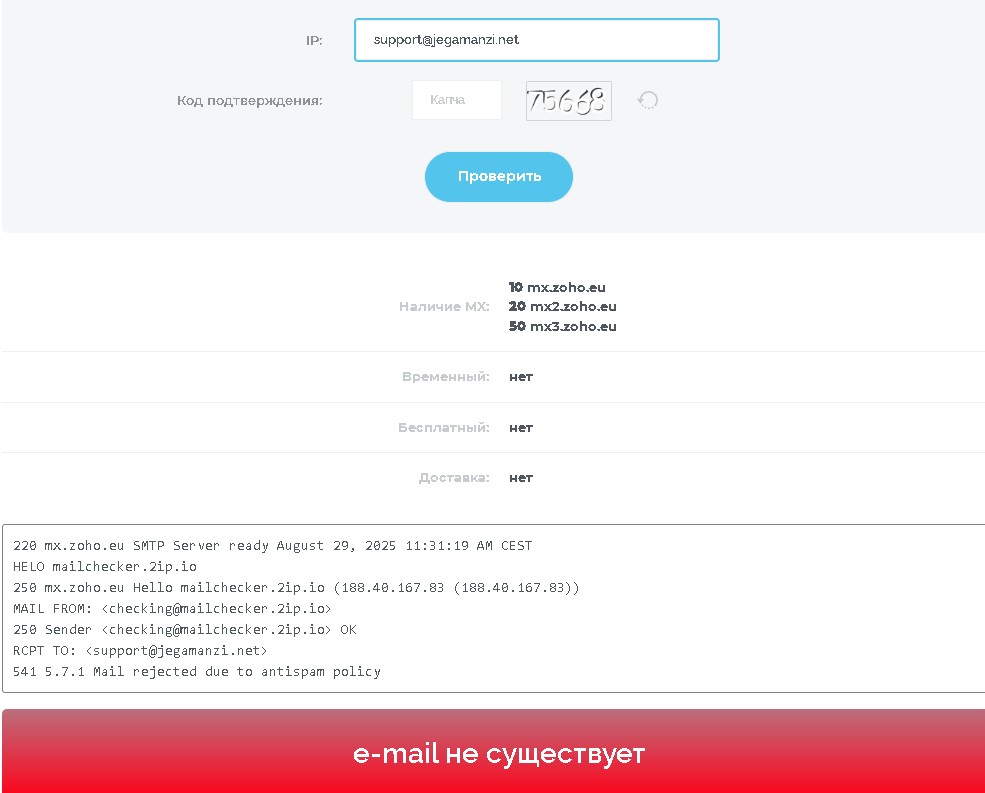Click the MAIL FROM log line
This screenshot has width=985, height=793.
click(172, 608)
